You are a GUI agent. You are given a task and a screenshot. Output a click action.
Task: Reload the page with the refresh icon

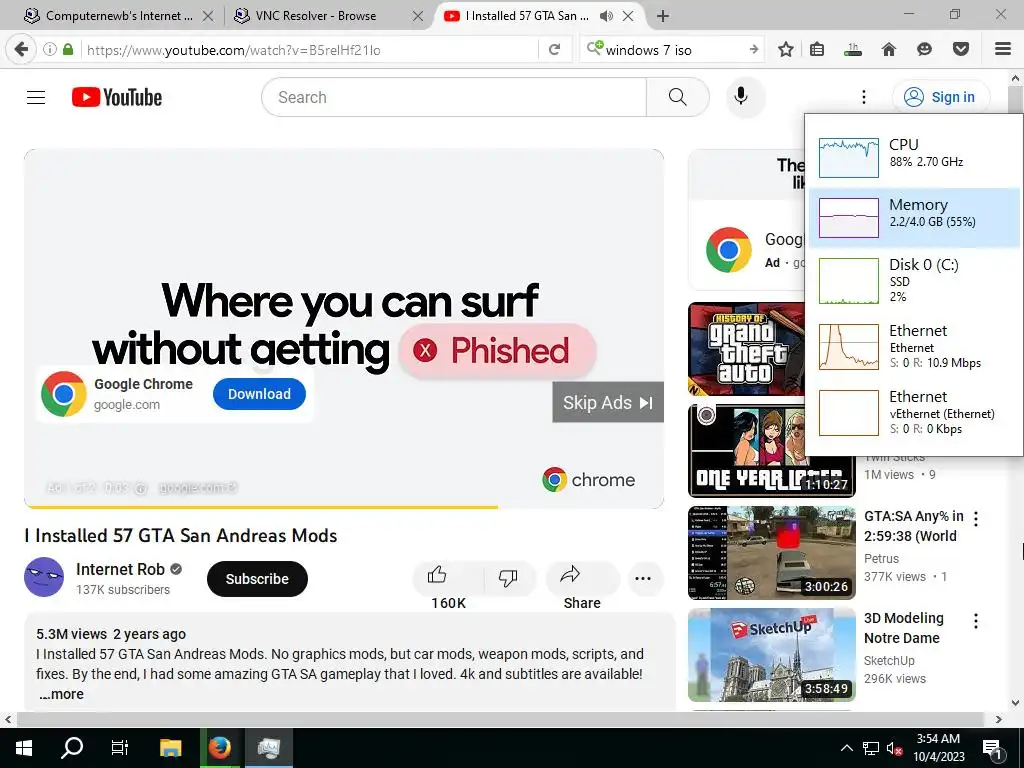(x=554, y=50)
